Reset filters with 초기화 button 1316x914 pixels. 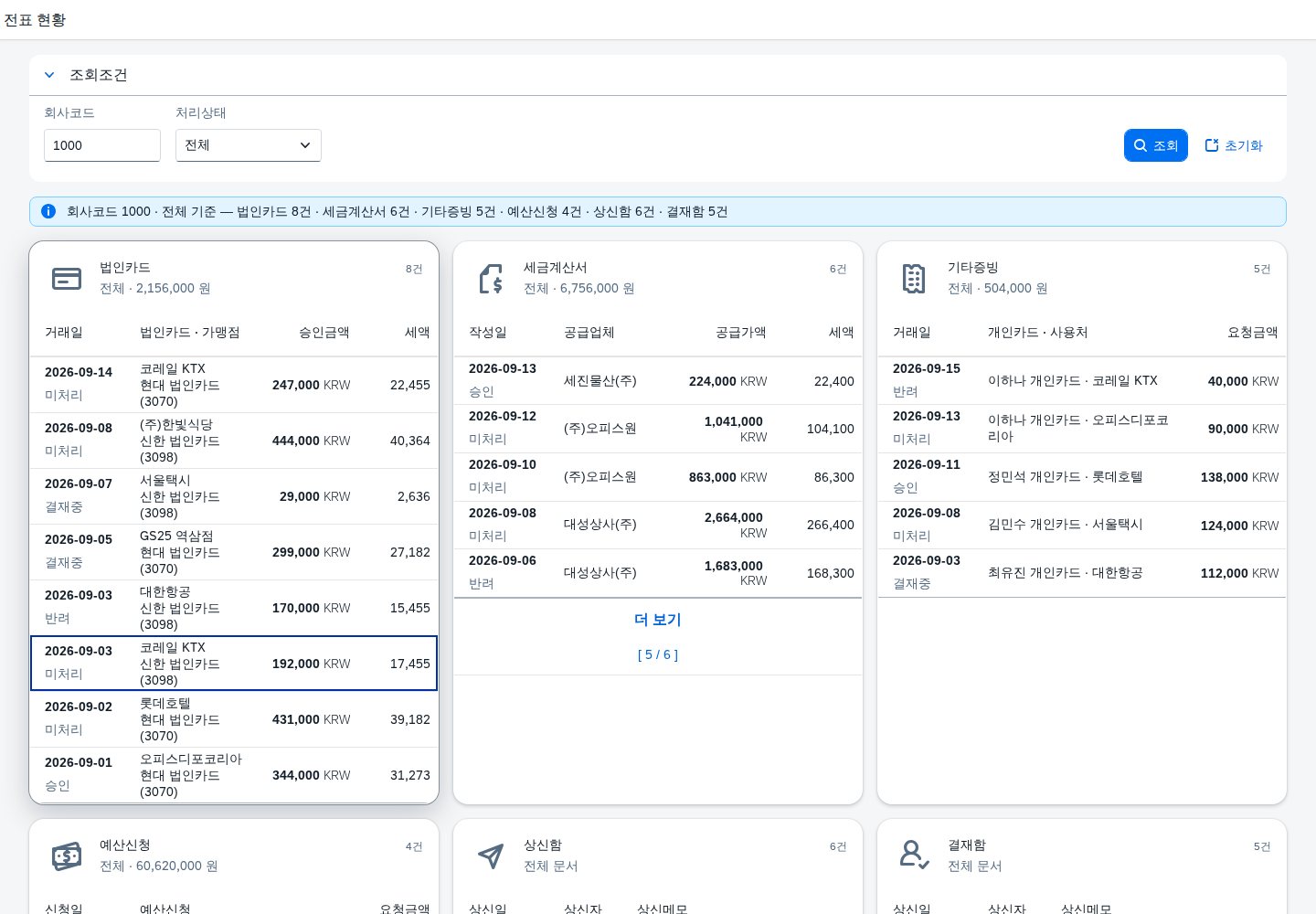pyautogui.click(x=1234, y=145)
